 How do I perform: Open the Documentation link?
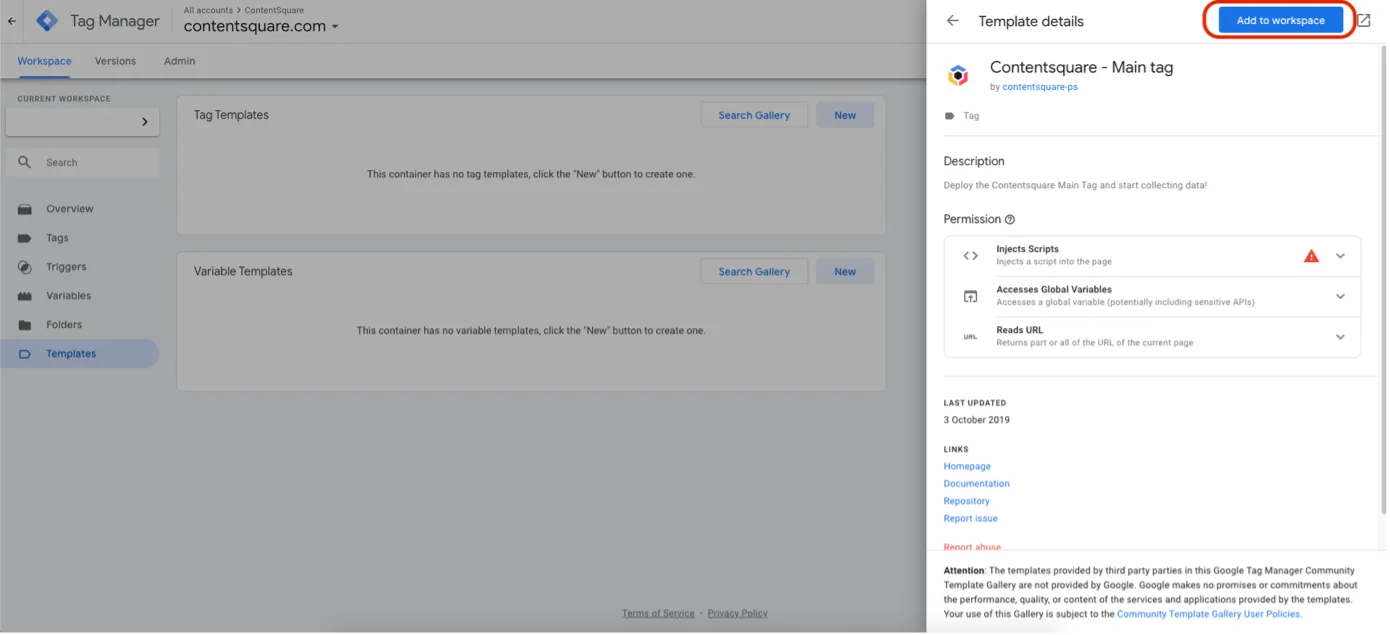click(976, 484)
